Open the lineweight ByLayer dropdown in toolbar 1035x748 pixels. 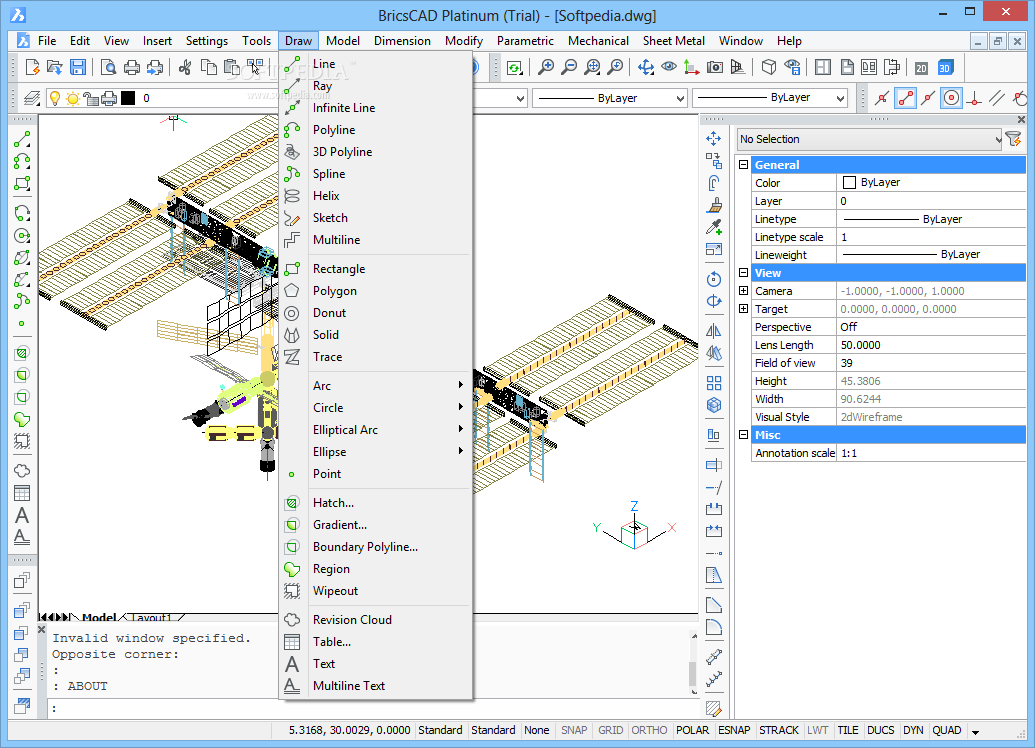click(x=770, y=98)
